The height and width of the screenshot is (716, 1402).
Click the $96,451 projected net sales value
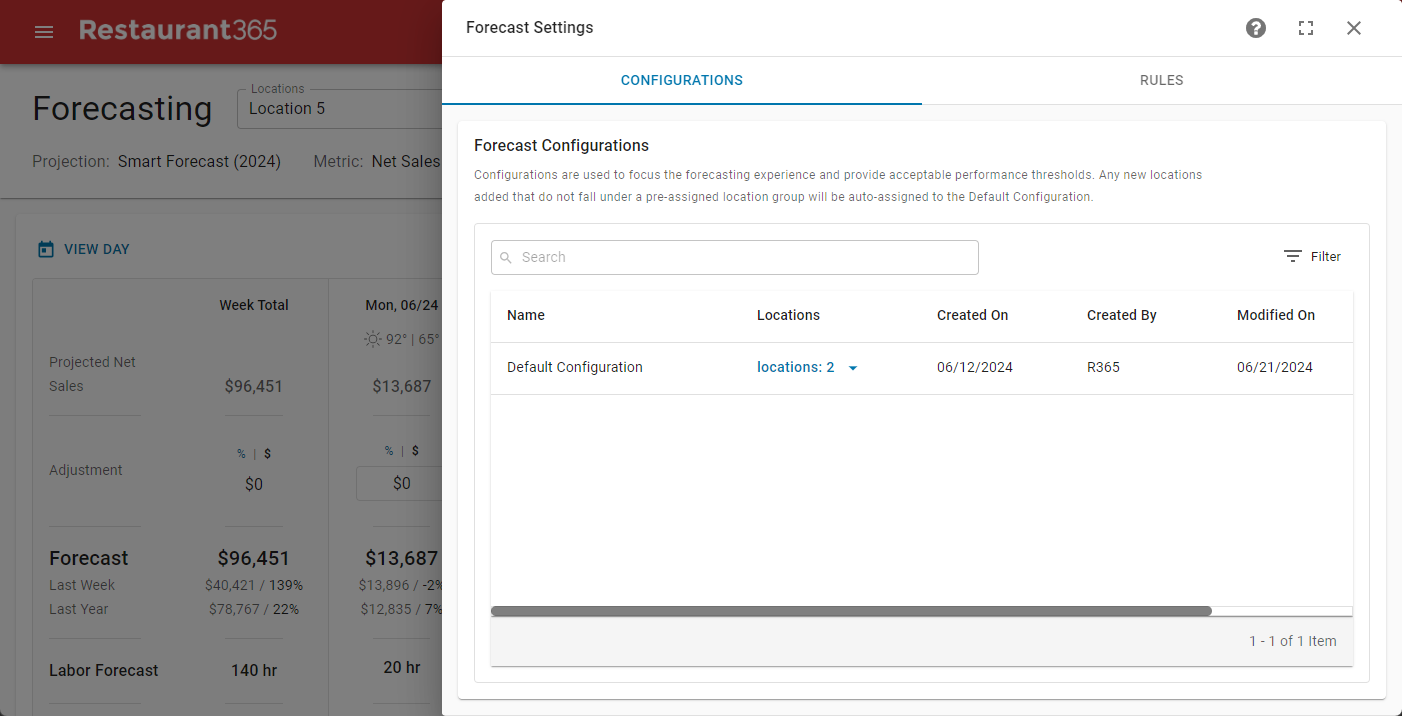coord(254,386)
